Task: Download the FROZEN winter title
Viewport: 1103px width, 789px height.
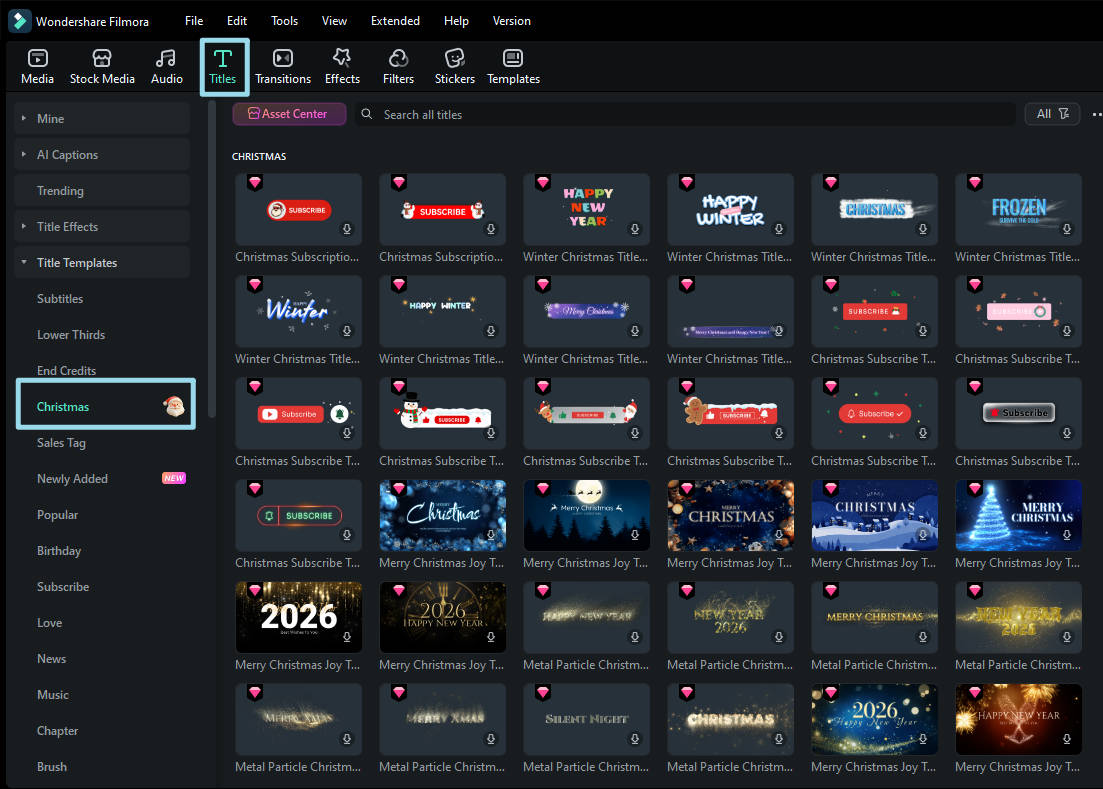Action: pyautogui.click(x=1067, y=229)
